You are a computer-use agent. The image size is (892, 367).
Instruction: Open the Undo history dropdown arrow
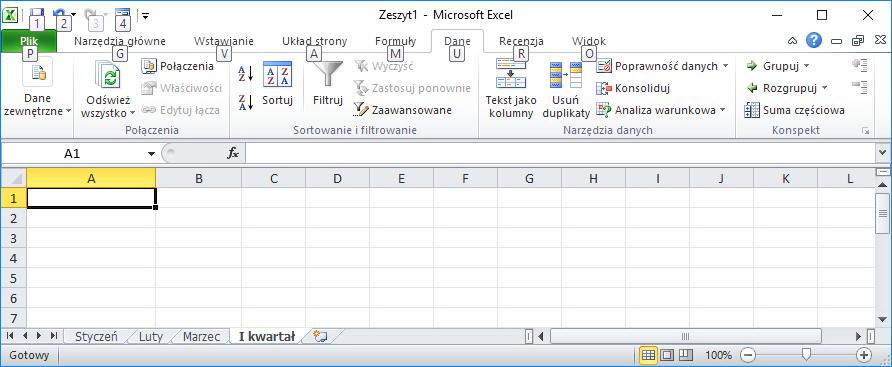tap(73, 14)
